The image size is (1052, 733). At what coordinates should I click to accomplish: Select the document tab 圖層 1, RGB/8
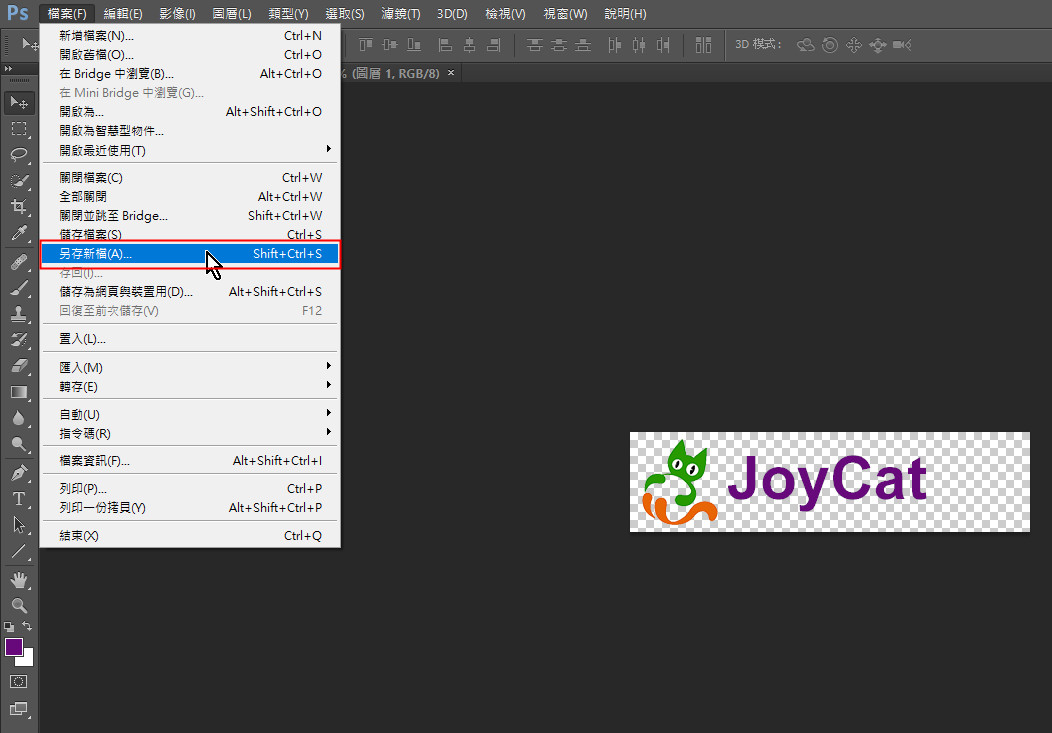396,73
